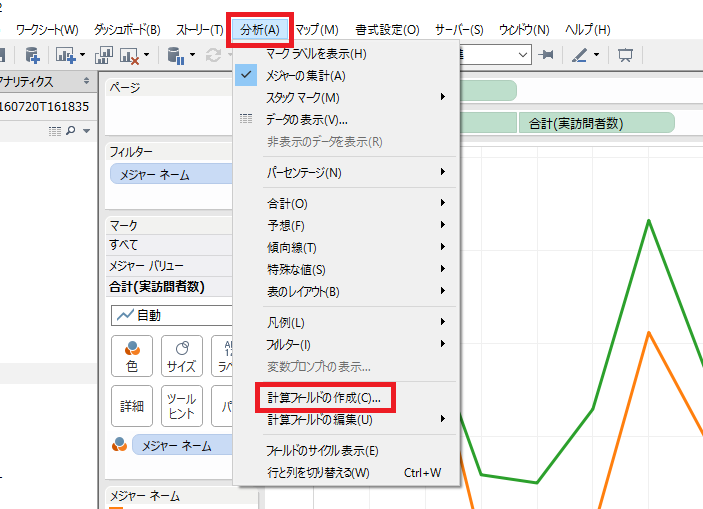Click the data pane sort arrows

pyautogui.click(x=86, y=81)
